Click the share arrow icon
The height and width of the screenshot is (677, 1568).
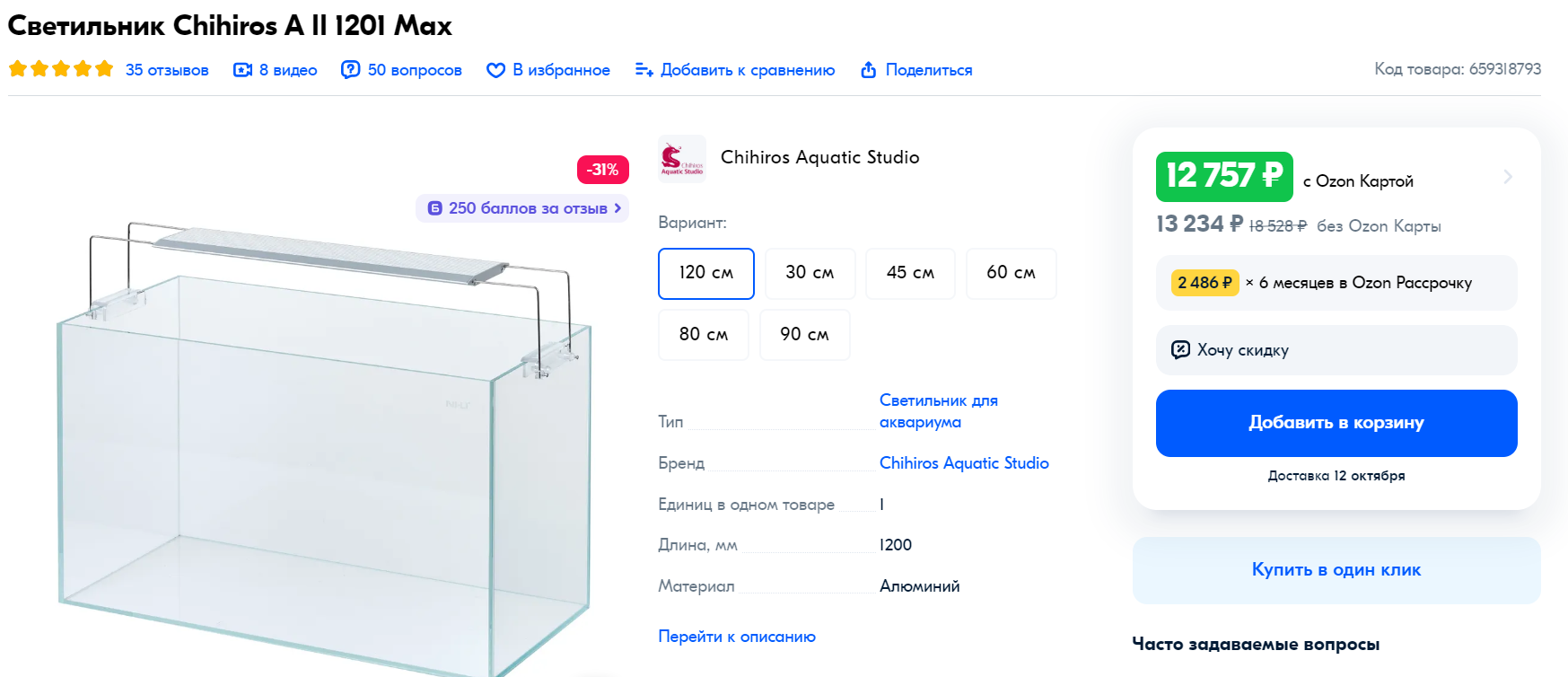tap(868, 70)
